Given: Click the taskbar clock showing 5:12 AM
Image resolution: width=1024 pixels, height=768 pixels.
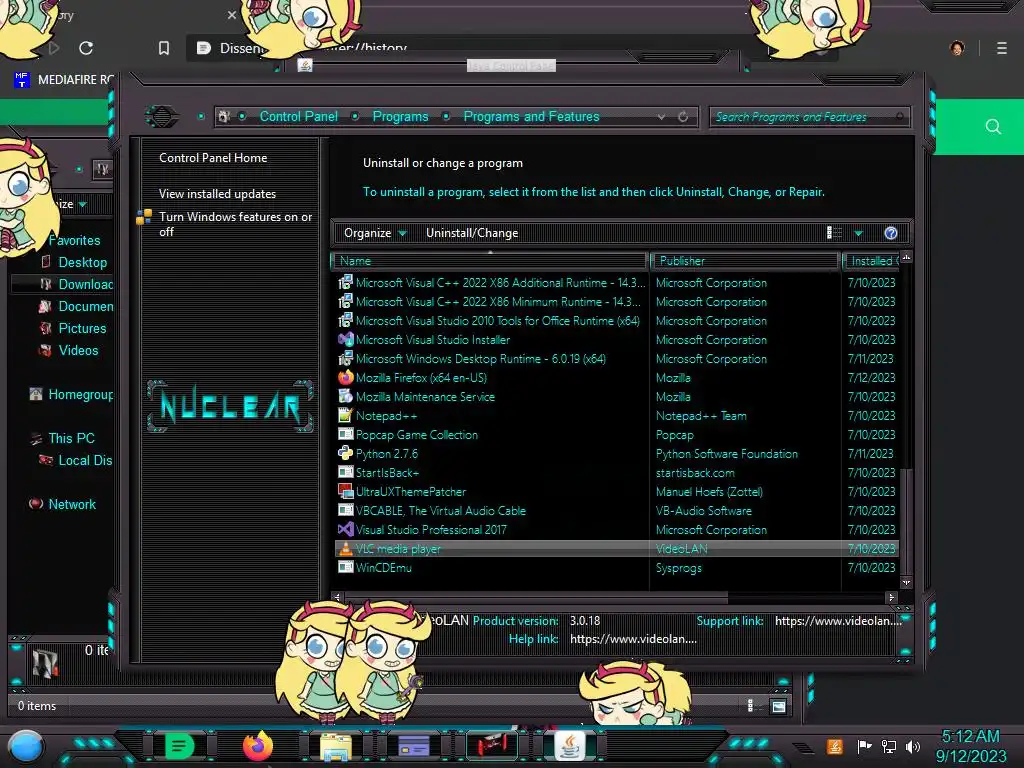Looking at the screenshot, I should pyautogui.click(x=971, y=746).
